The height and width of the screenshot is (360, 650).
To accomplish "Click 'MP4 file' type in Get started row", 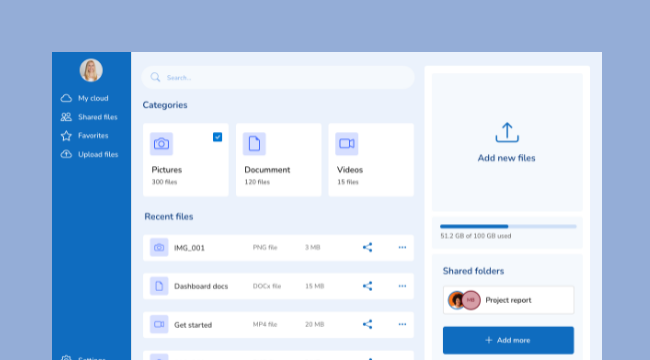I will tap(265, 324).
